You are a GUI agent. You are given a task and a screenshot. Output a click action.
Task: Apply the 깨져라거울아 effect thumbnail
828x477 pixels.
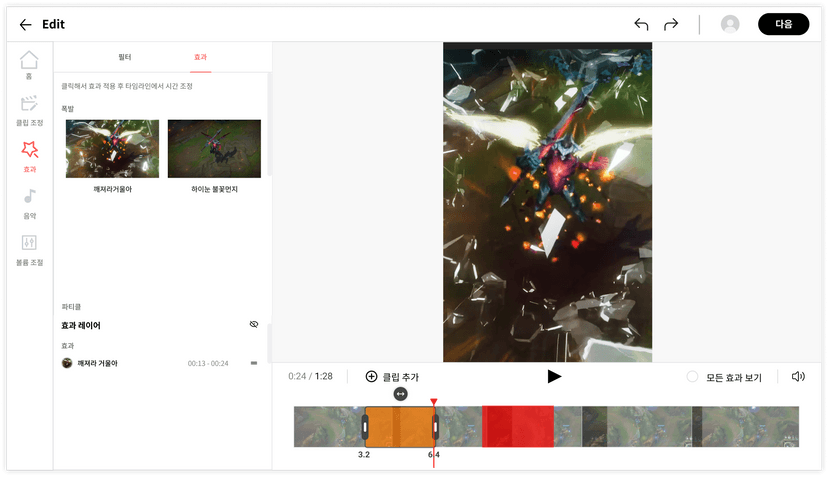(112, 148)
